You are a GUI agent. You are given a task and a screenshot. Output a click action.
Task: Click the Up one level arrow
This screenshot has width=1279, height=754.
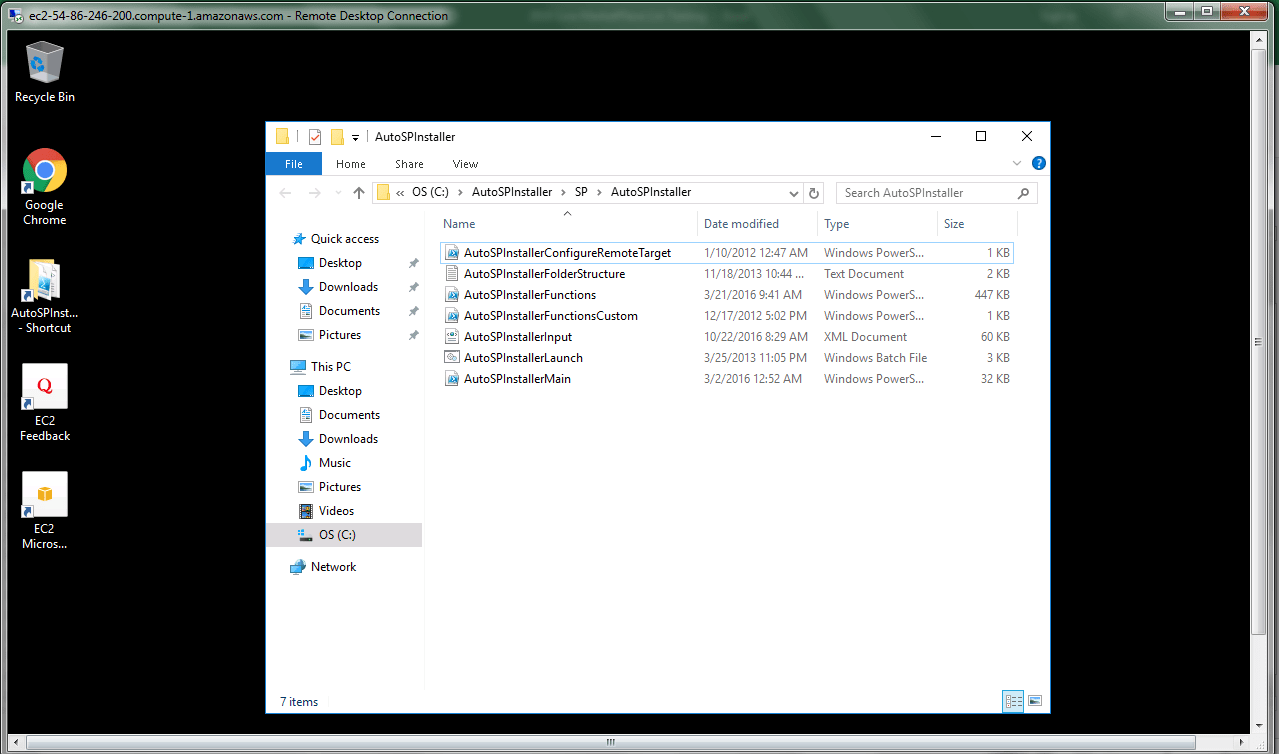coord(358,193)
